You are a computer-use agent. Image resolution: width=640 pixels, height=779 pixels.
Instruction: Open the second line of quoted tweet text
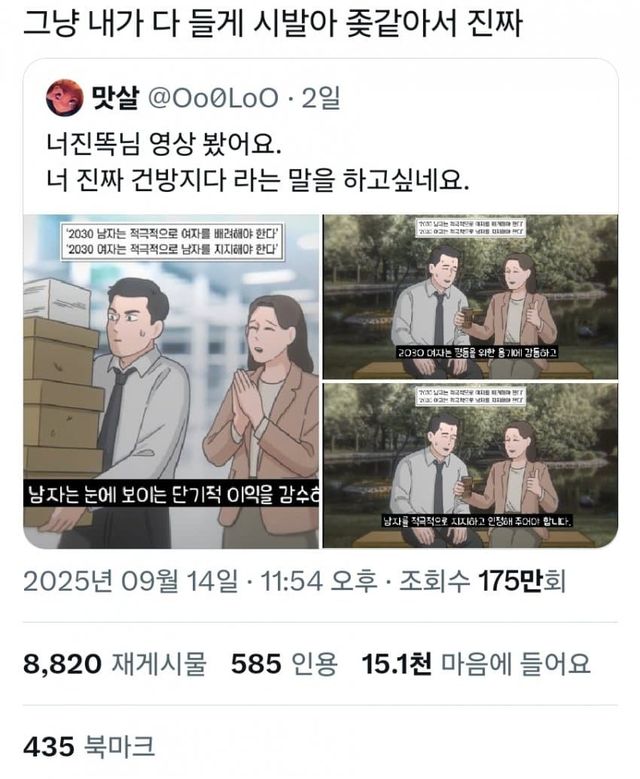click(x=257, y=180)
